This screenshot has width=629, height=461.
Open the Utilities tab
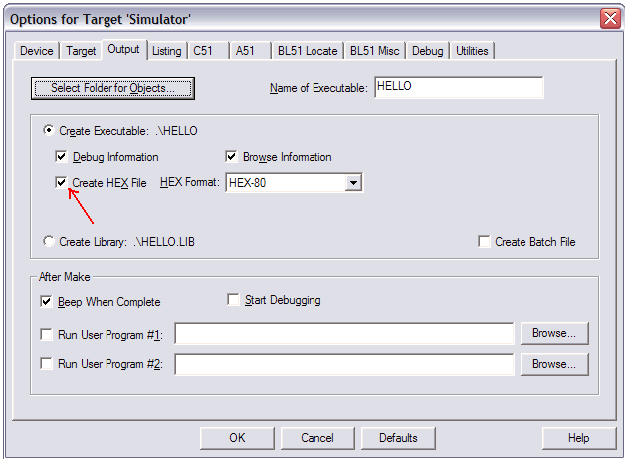coord(473,51)
